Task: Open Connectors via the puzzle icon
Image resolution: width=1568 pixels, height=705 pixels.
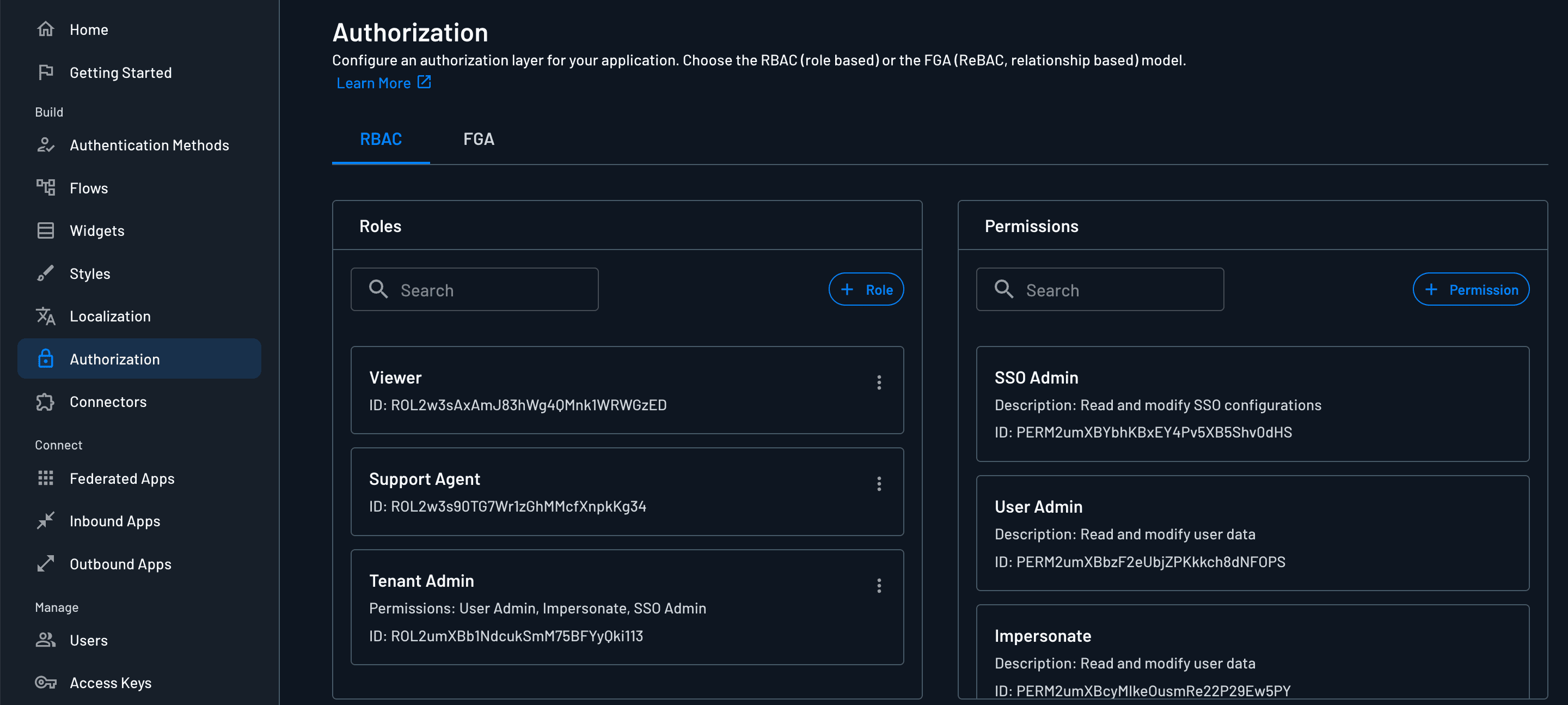Action: [46, 402]
